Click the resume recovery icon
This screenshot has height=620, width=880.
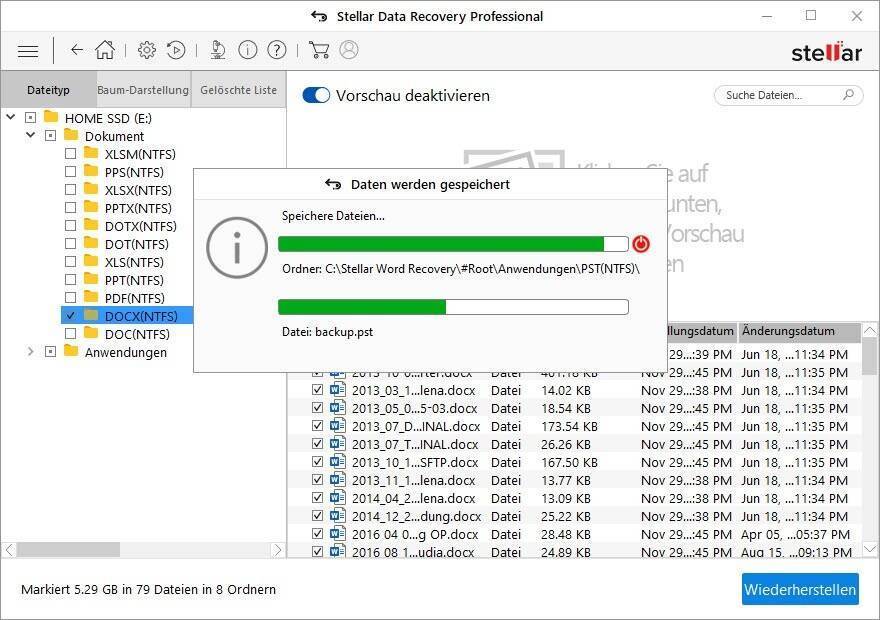(x=176, y=50)
